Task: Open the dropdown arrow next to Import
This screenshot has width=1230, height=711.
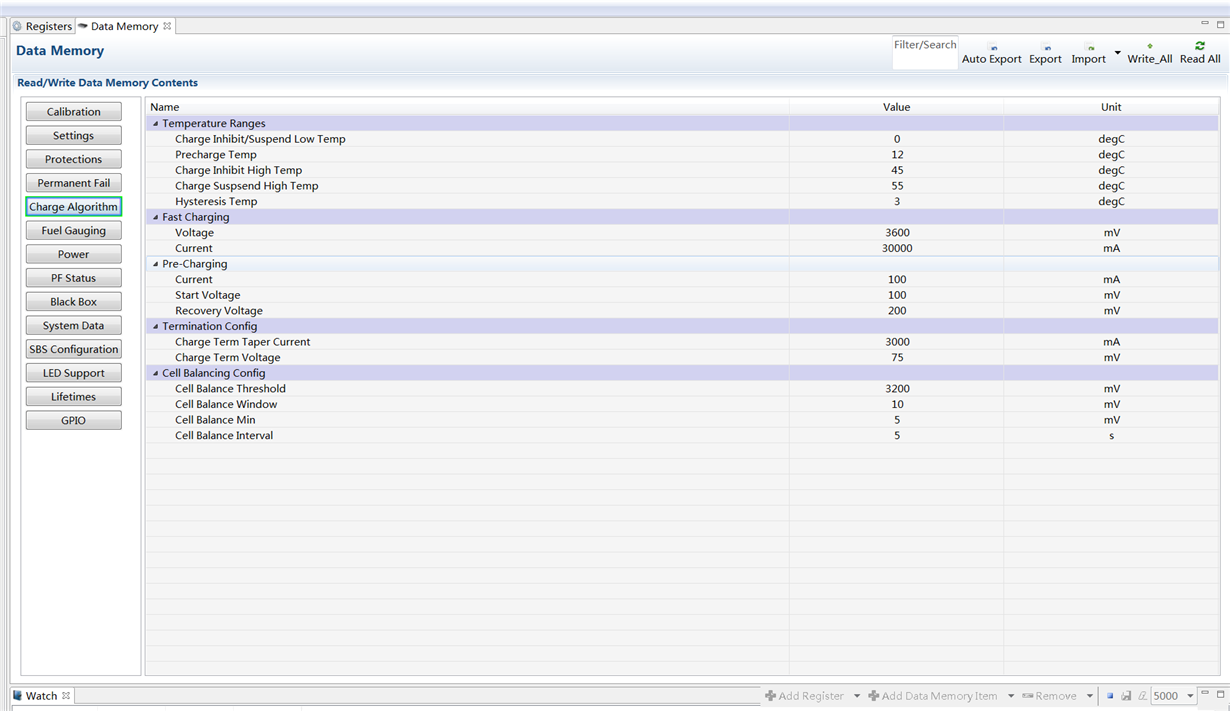Action: (1117, 52)
